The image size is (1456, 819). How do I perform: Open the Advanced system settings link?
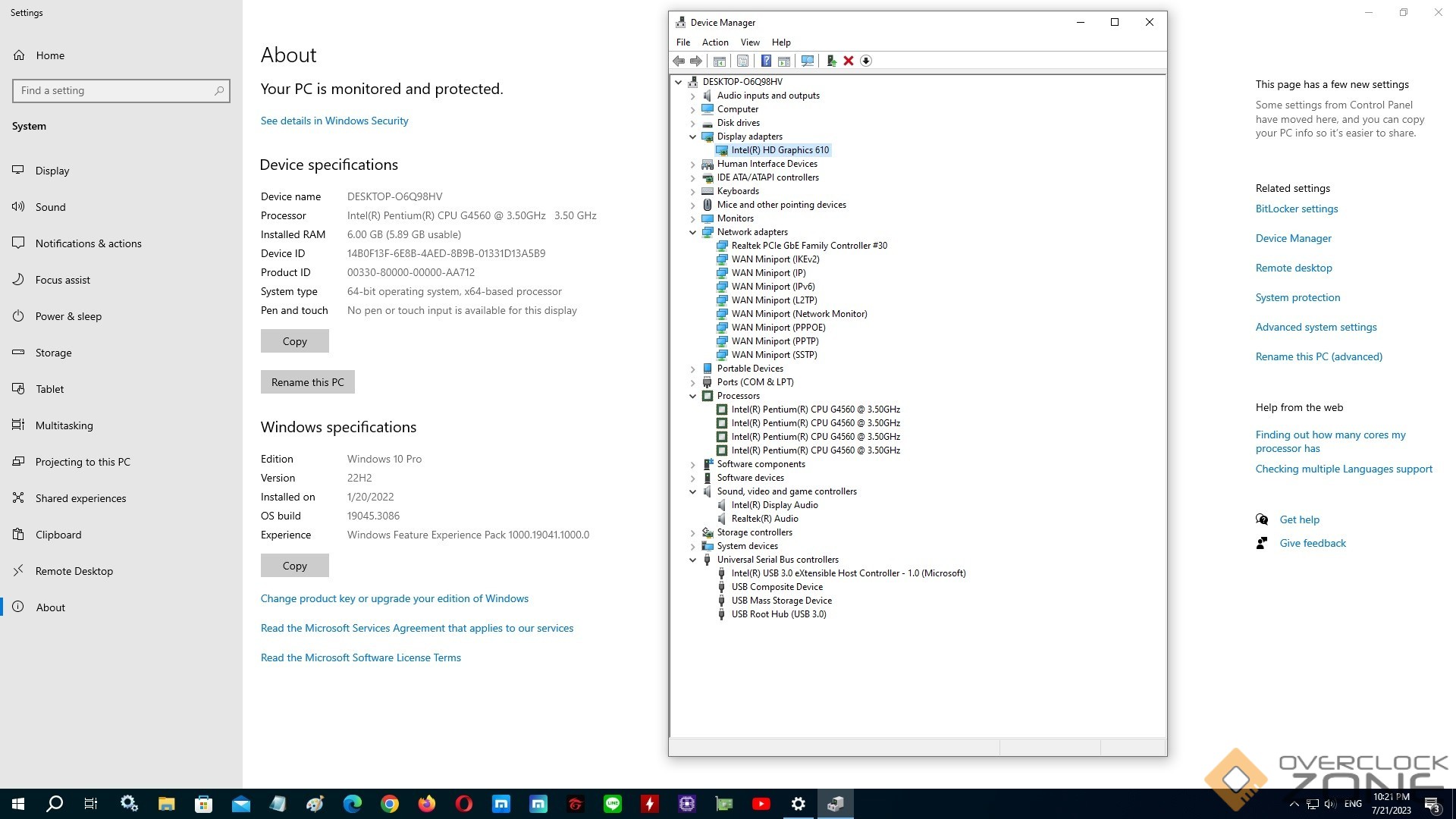coord(1316,327)
